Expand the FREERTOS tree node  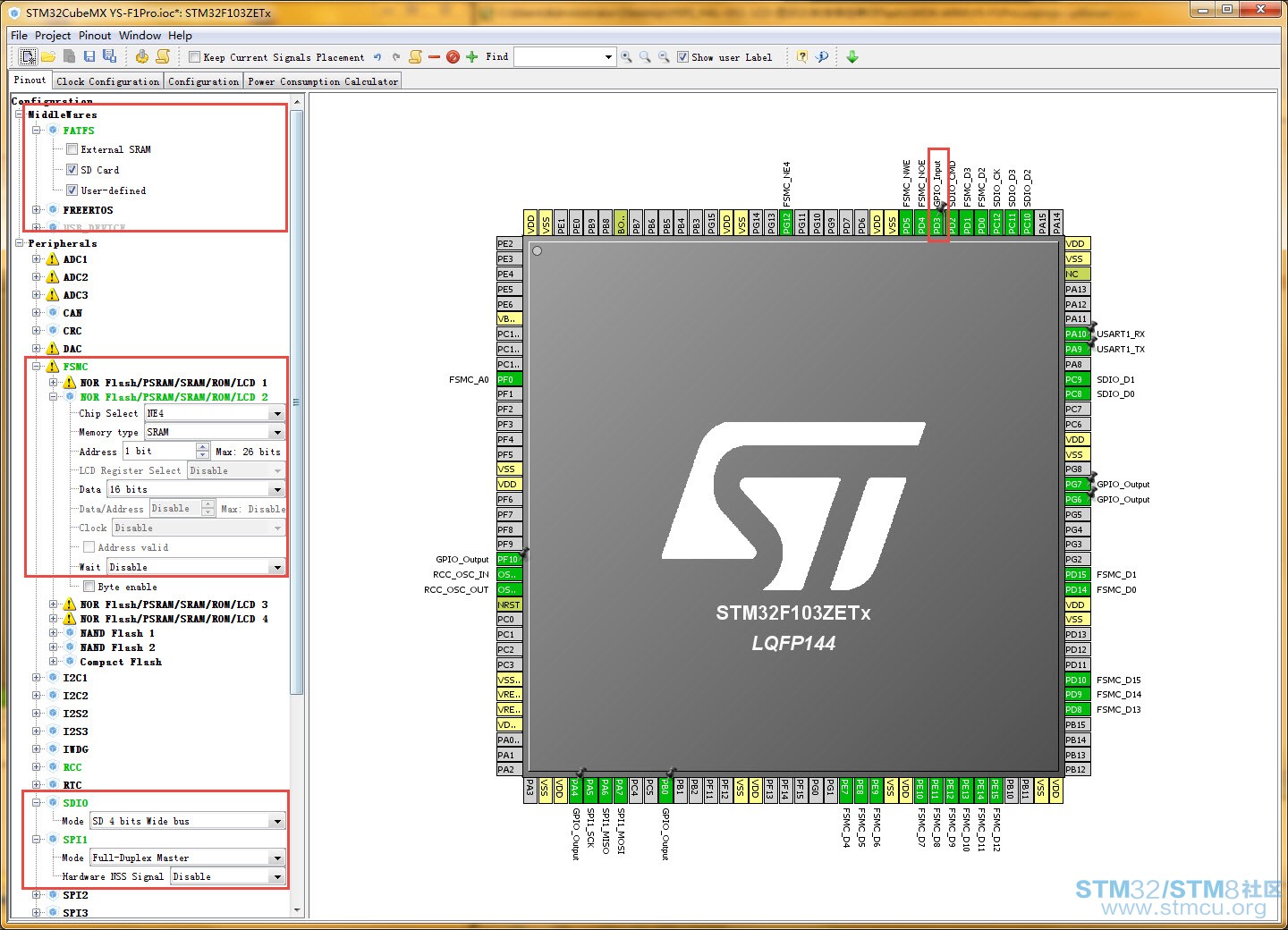coord(37,210)
